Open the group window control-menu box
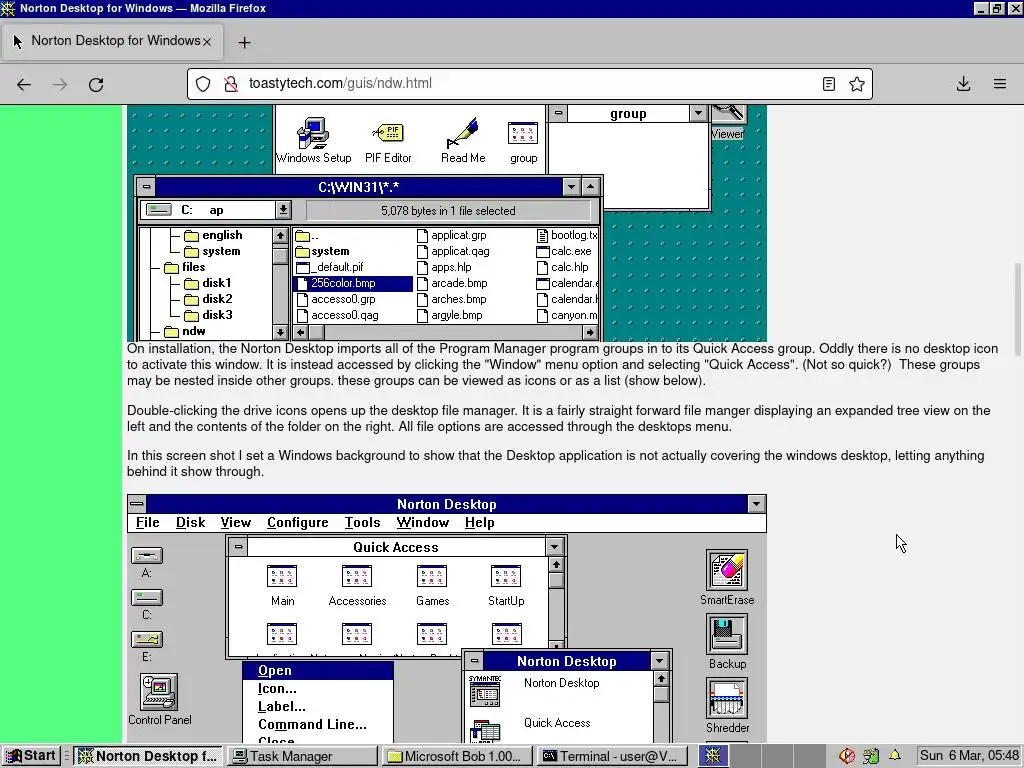The width and height of the screenshot is (1024, 768). (558, 113)
